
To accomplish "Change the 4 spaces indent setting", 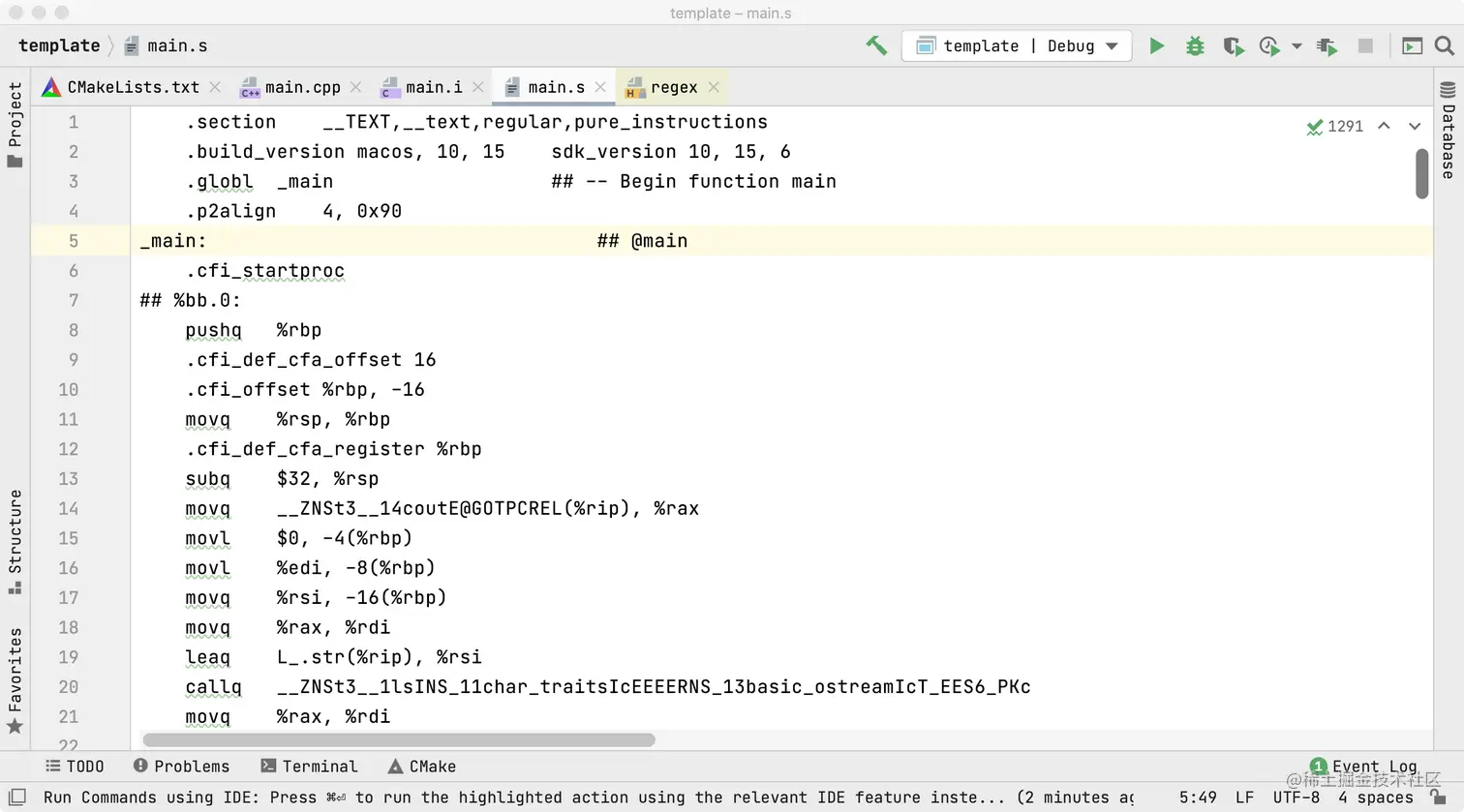I will [1376, 797].
